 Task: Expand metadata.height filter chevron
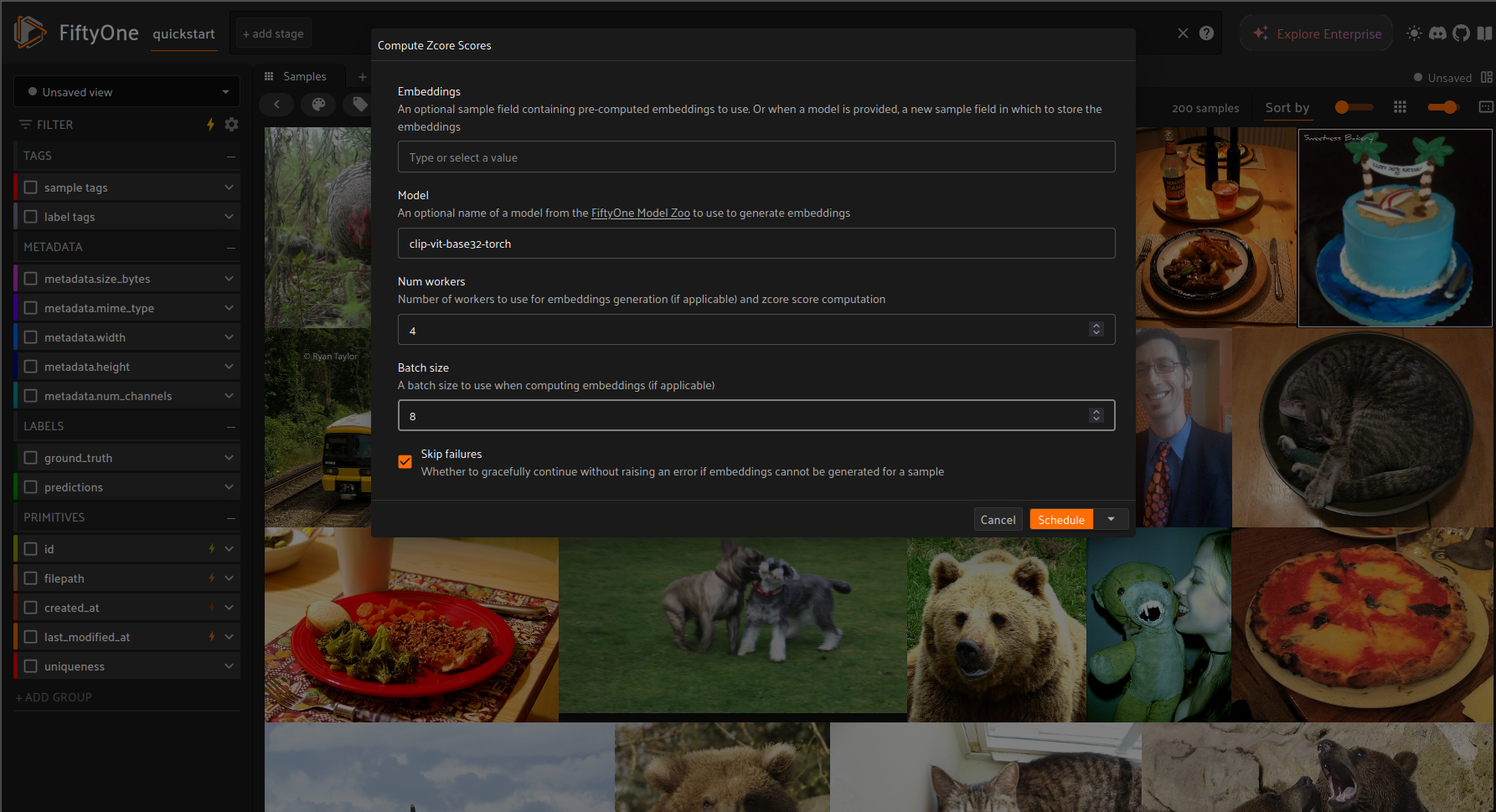[x=229, y=367]
